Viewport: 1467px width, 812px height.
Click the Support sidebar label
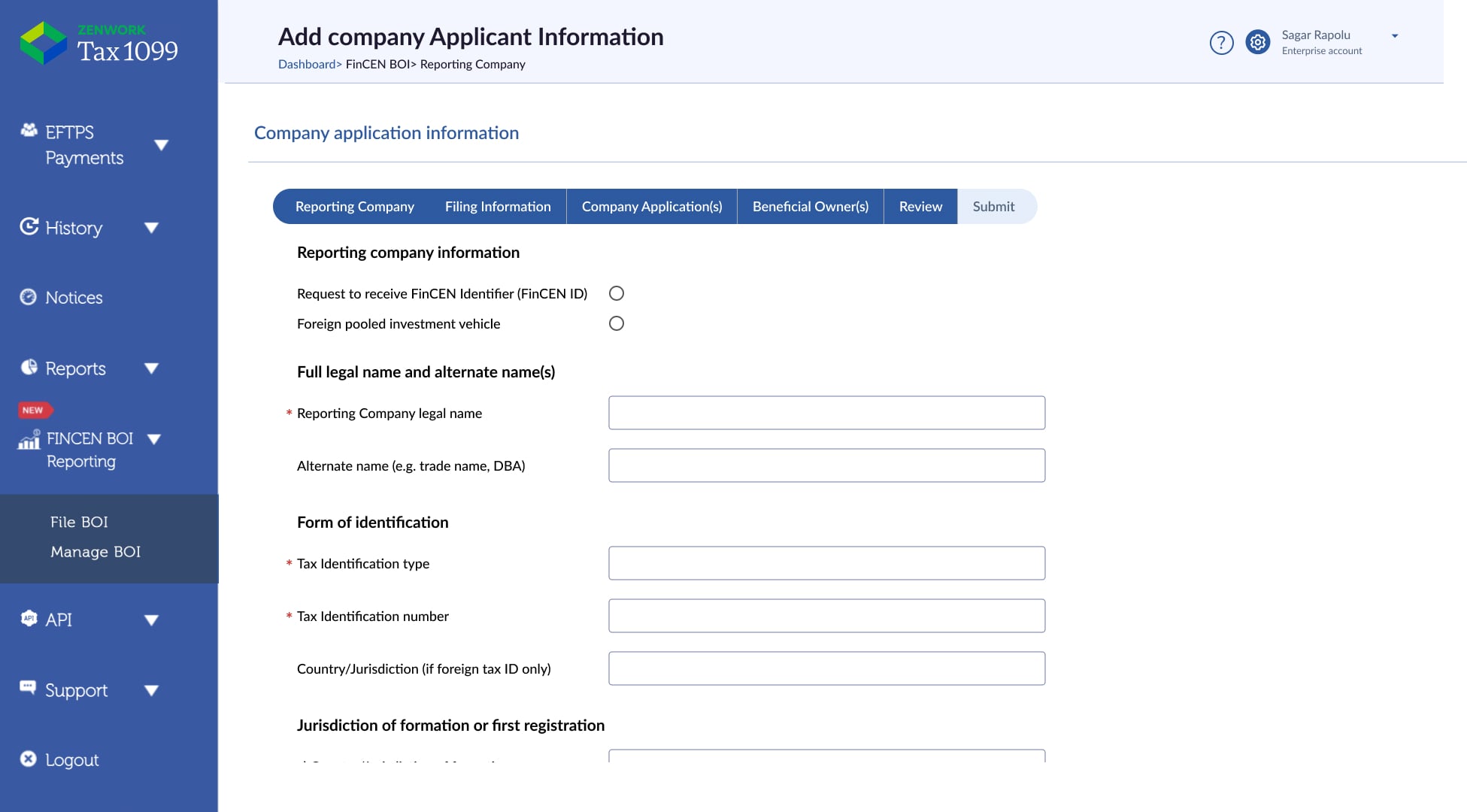[76, 690]
